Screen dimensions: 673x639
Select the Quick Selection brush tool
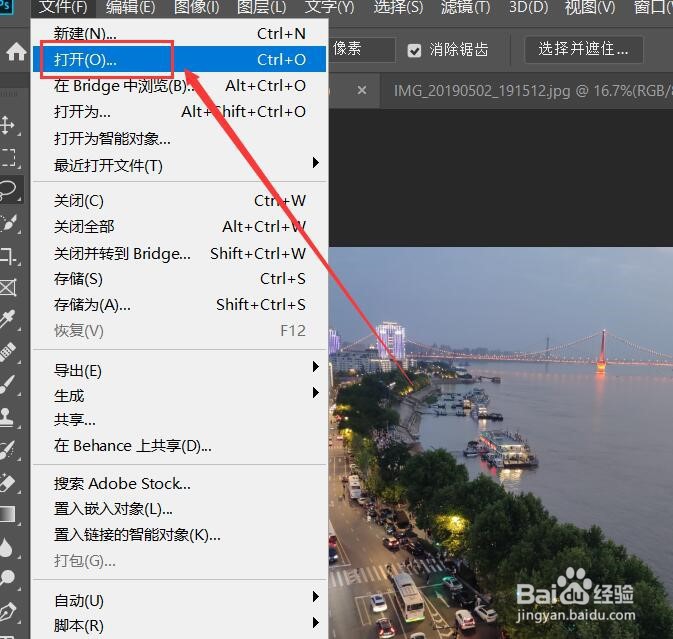coord(8,222)
